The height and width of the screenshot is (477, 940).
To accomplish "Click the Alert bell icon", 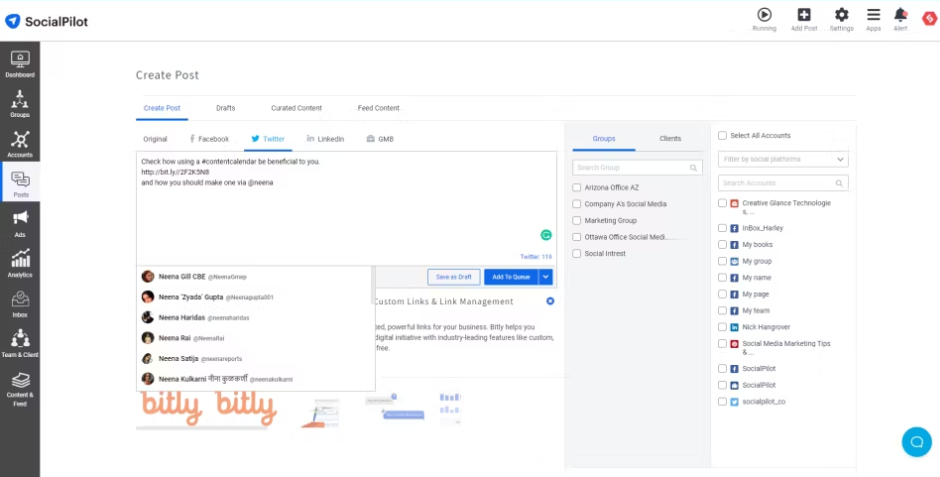I will click(900, 17).
